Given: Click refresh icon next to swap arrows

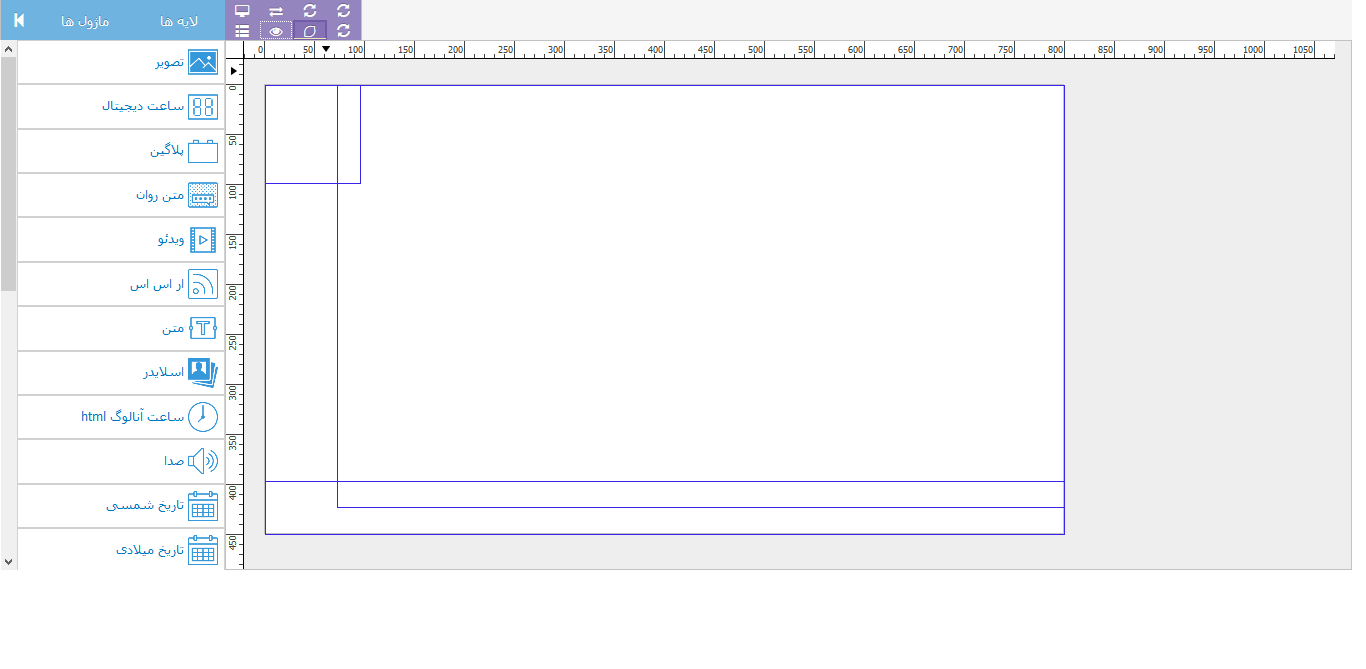Looking at the screenshot, I should 310,10.
